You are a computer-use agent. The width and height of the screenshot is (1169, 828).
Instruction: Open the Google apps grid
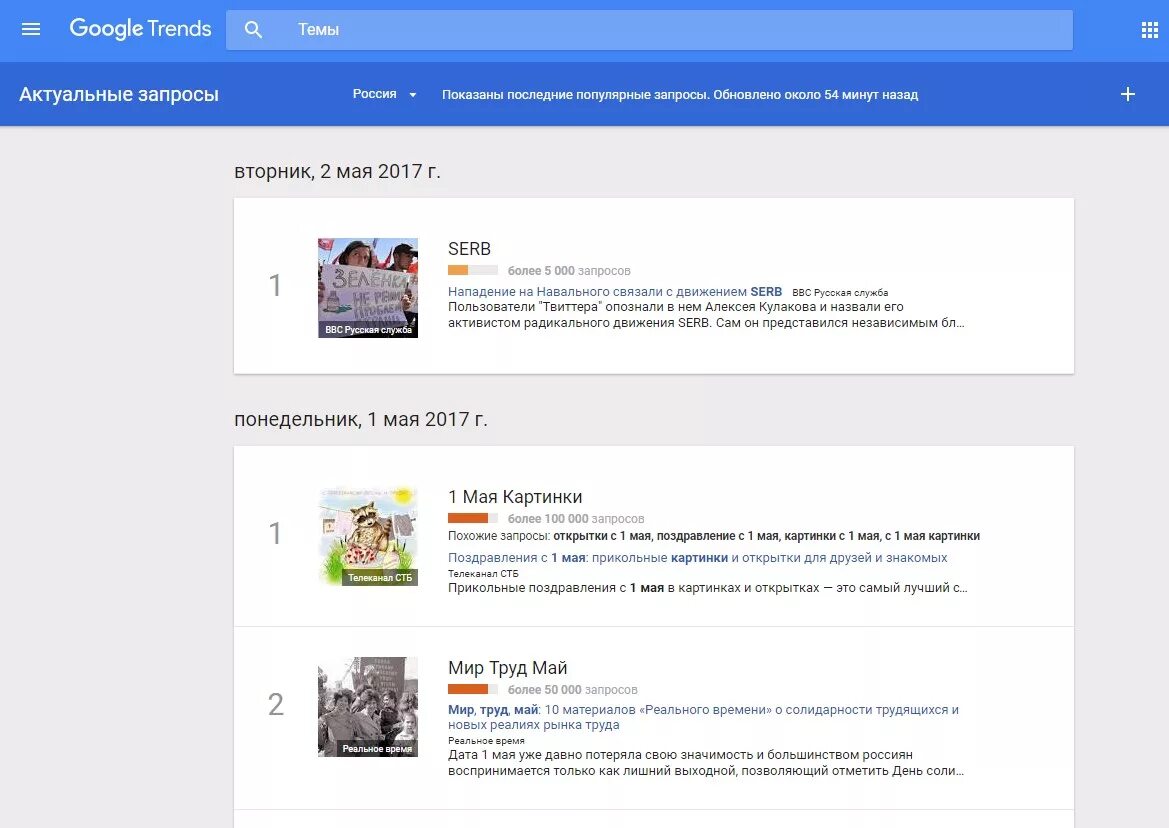click(1150, 30)
